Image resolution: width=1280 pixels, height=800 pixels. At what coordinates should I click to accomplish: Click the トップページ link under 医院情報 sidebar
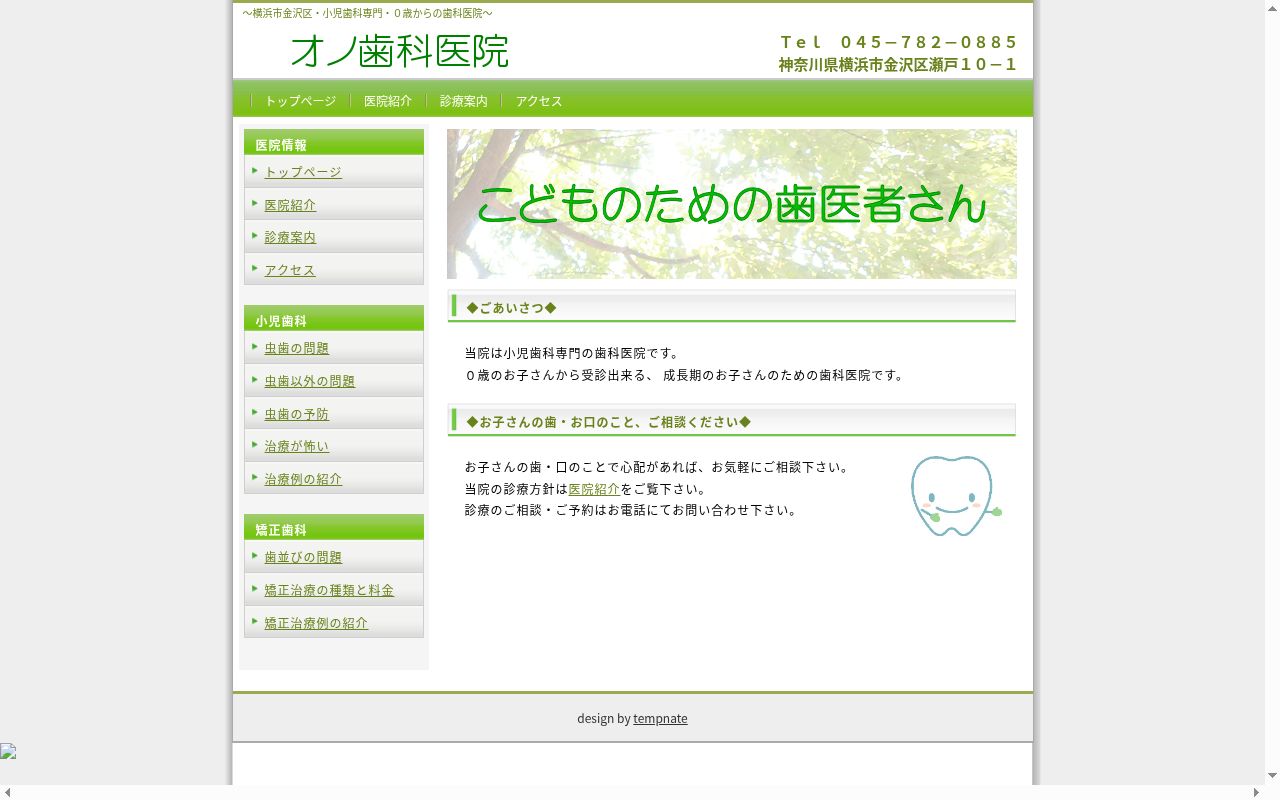point(303,172)
